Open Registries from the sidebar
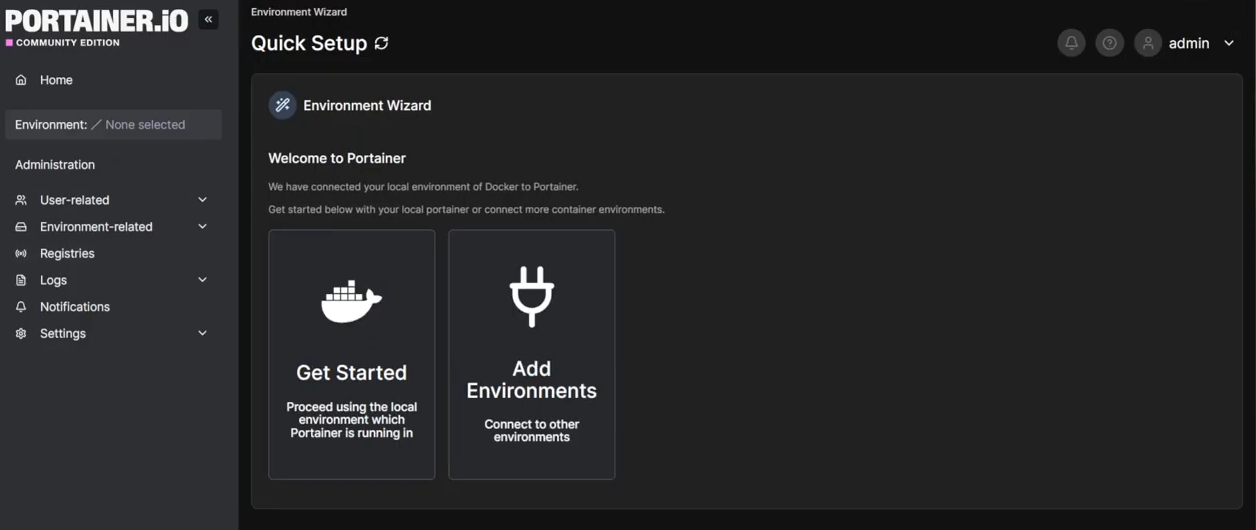Image resolution: width=1256 pixels, height=530 pixels. (67, 254)
